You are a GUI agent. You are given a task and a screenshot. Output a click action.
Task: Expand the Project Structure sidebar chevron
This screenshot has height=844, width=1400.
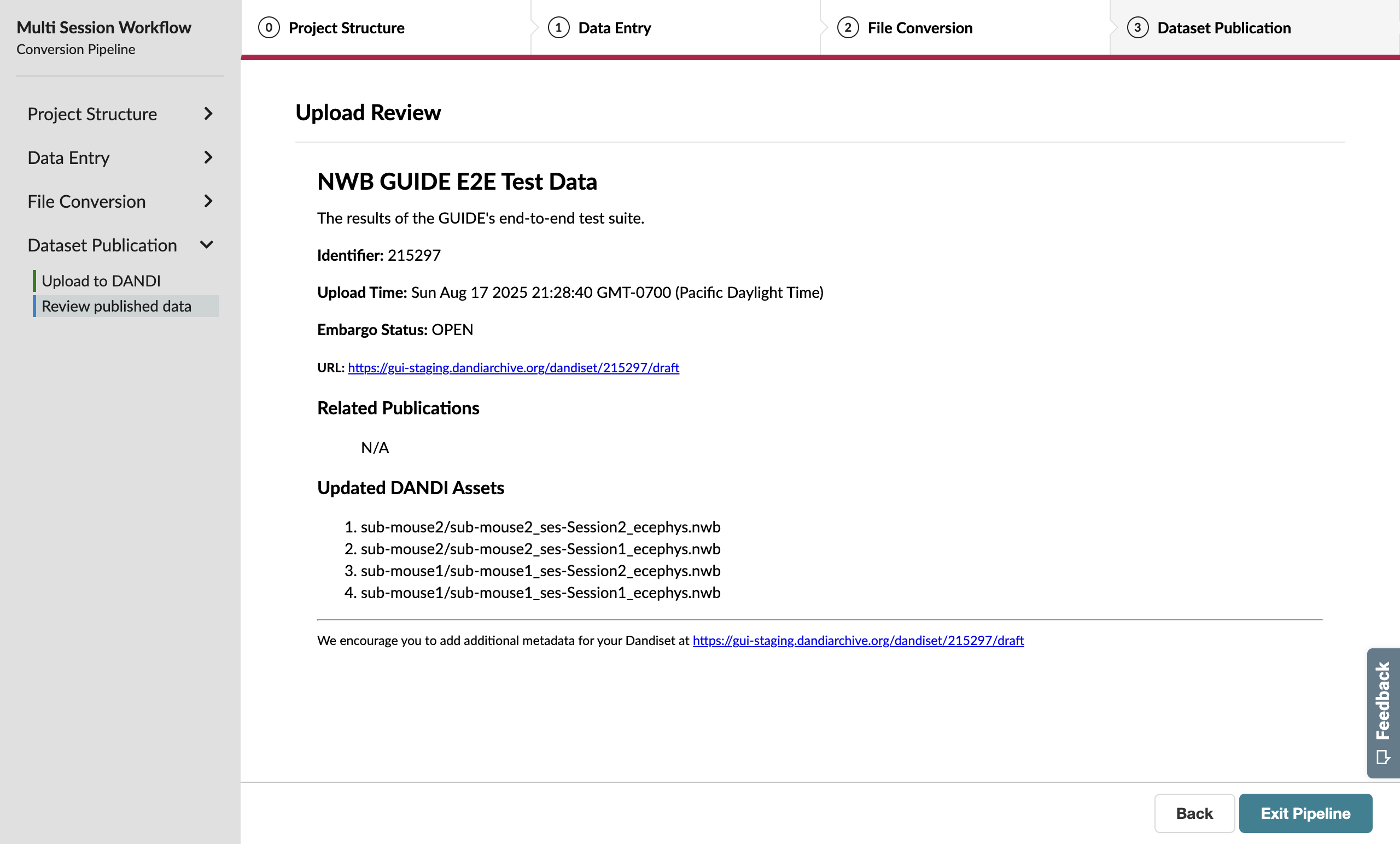click(208, 114)
